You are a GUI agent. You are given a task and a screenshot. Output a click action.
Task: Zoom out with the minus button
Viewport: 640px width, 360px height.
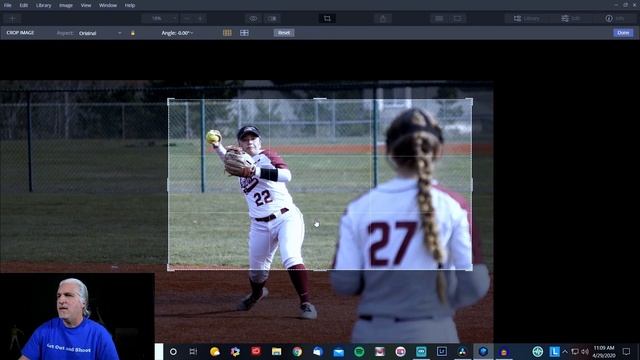pyautogui.click(x=187, y=19)
